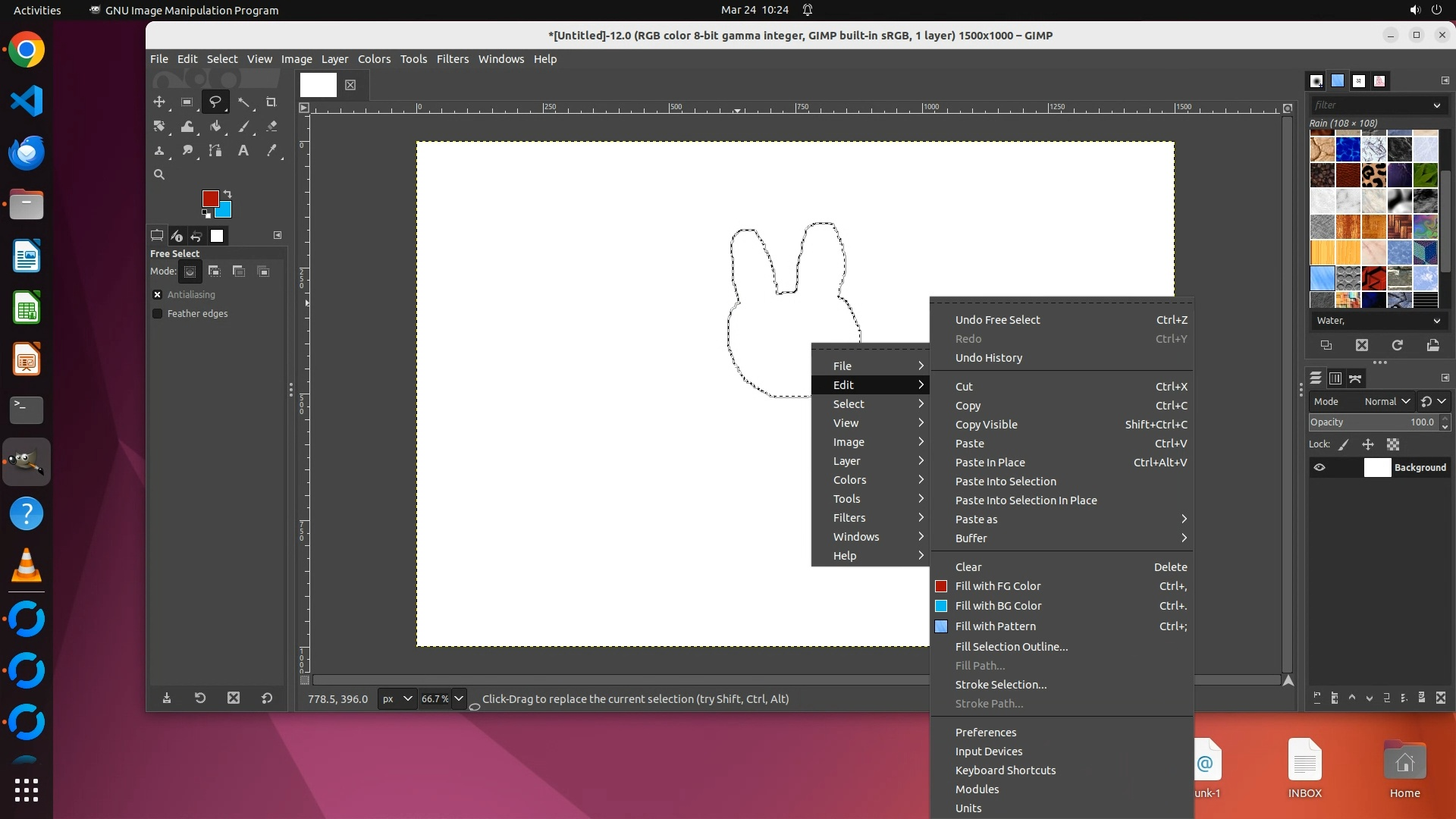Select the Text tool
Viewport: 1456px width, 819px height.
coord(243,151)
